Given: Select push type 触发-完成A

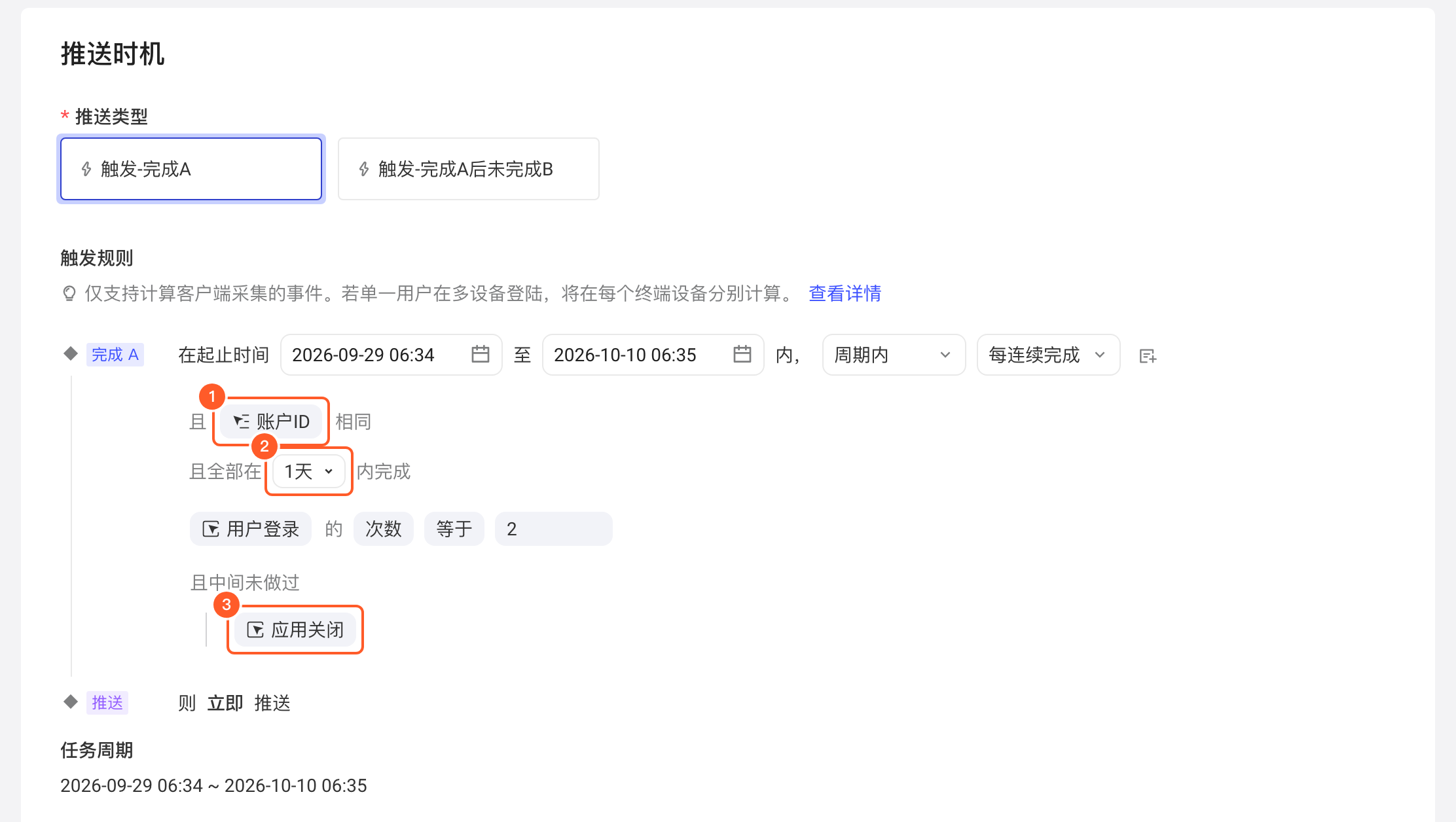Looking at the screenshot, I should tap(191, 169).
